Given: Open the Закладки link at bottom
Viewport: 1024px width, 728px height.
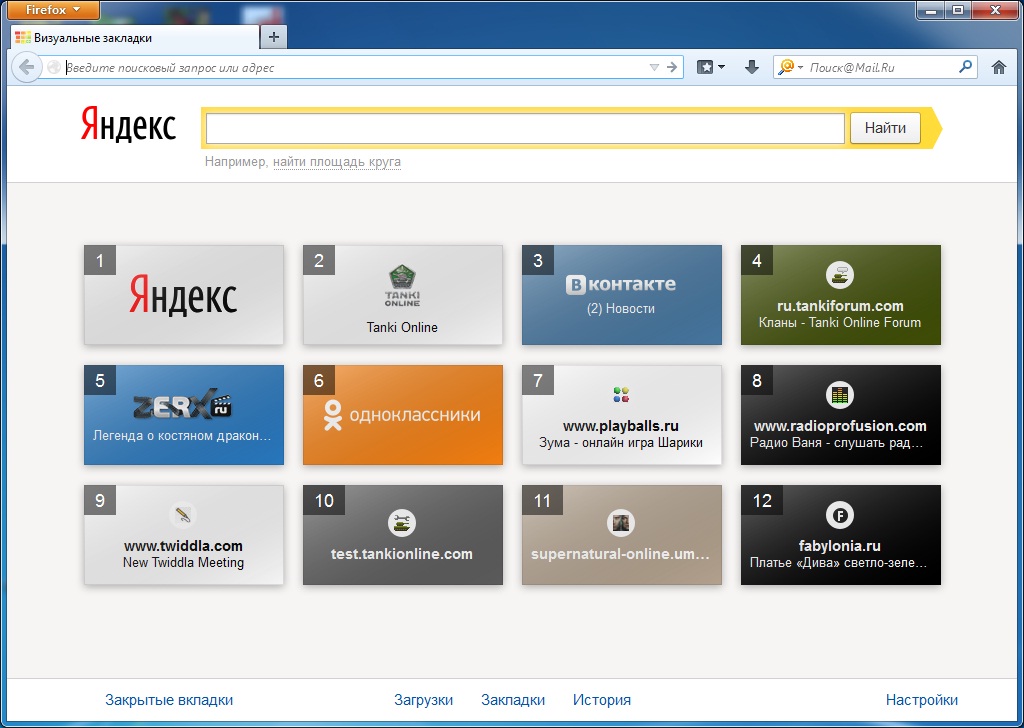Looking at the screenshot, I should coord(513,700).
